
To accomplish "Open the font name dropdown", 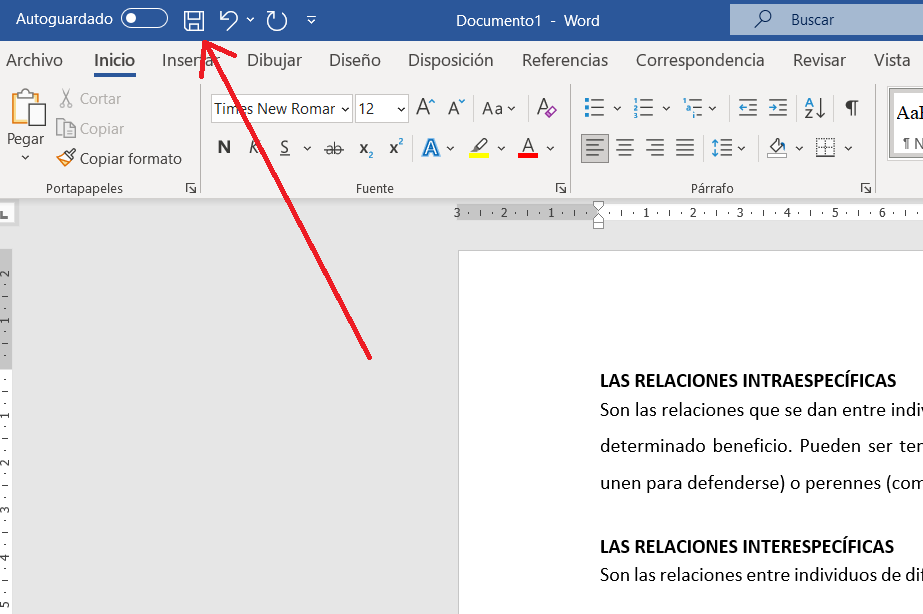I will pyautogui.click(x=345, y=109).
